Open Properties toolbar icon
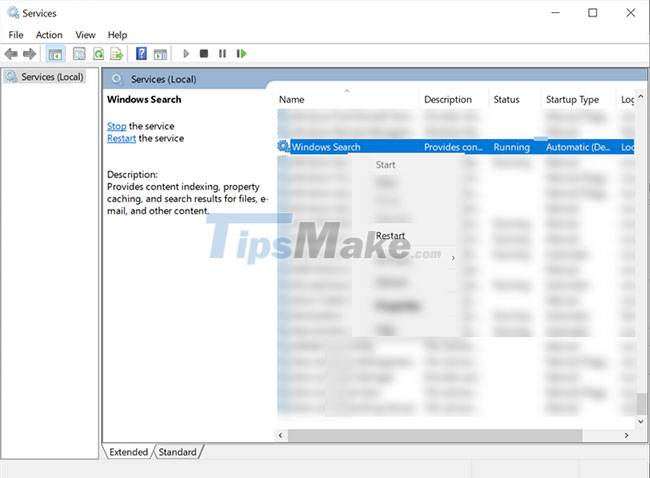Viewport: 650px width, 478px height. [x=79, y=53]
